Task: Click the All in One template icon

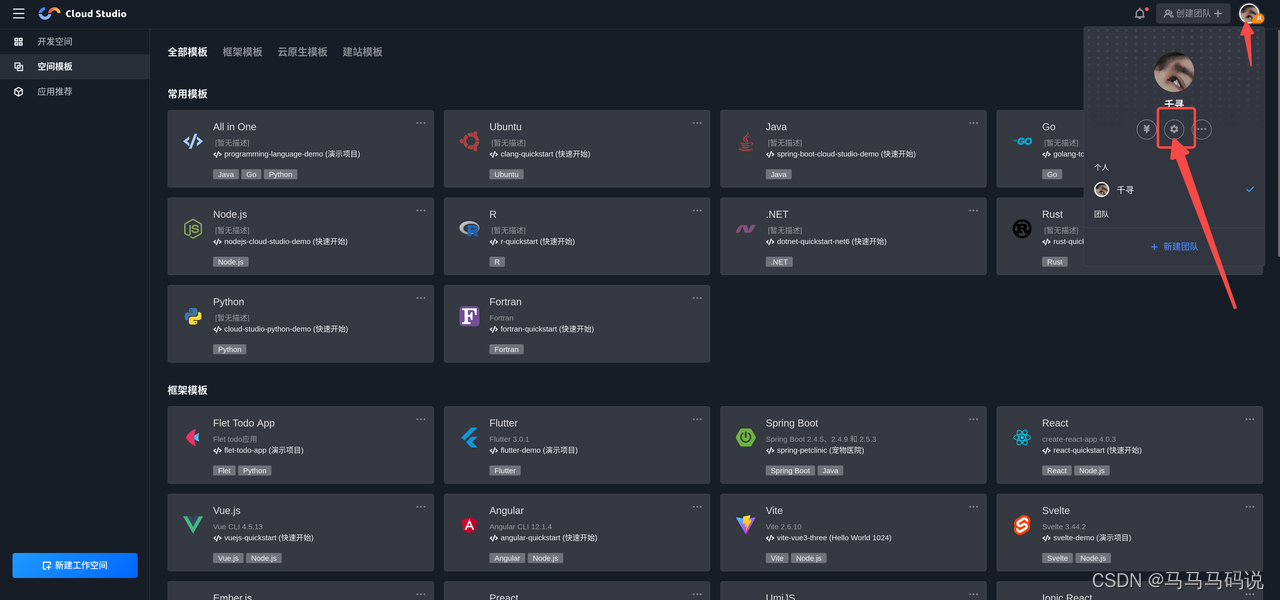Action: (x=193, y=141)
